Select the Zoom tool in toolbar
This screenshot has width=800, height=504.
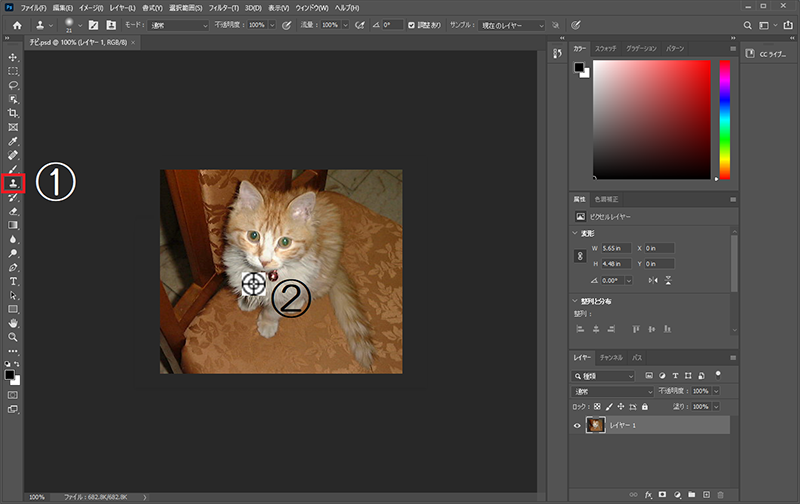coord(13,337)
